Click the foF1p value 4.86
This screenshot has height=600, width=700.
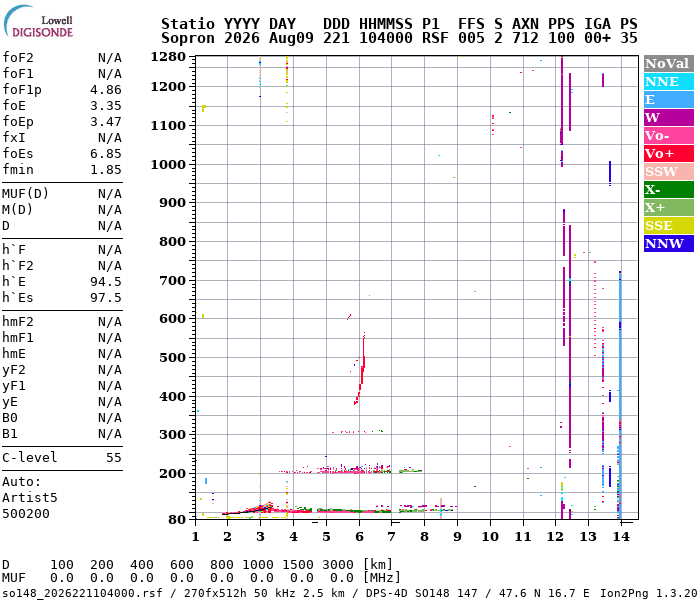[x=106, y=90]
